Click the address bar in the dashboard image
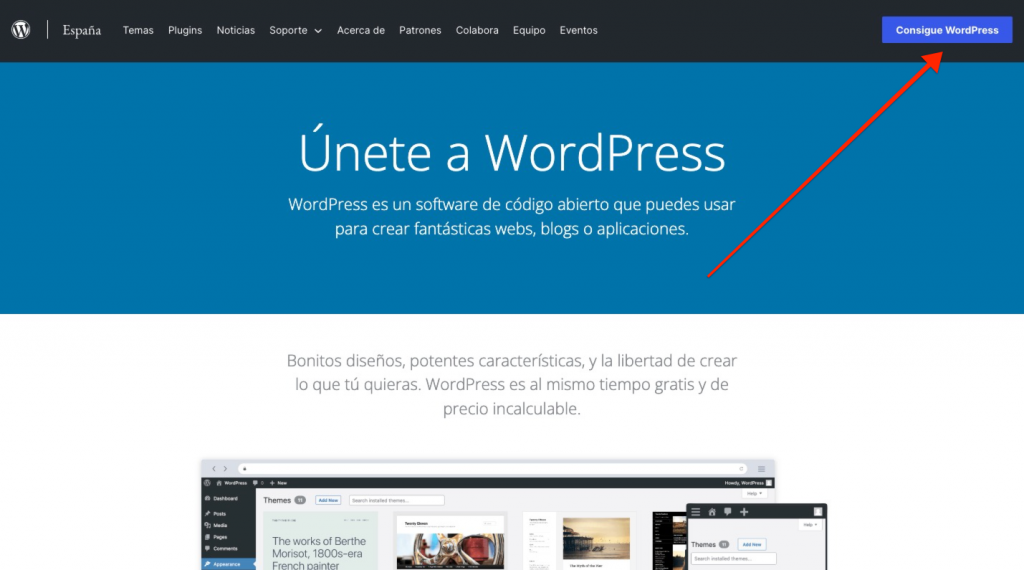The width and height of the screenshot is (1024, 570). click(x=493, y=469)
